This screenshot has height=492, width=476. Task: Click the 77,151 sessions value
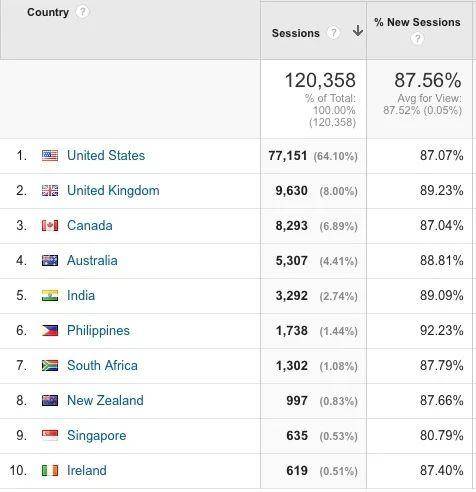(288, 156)
